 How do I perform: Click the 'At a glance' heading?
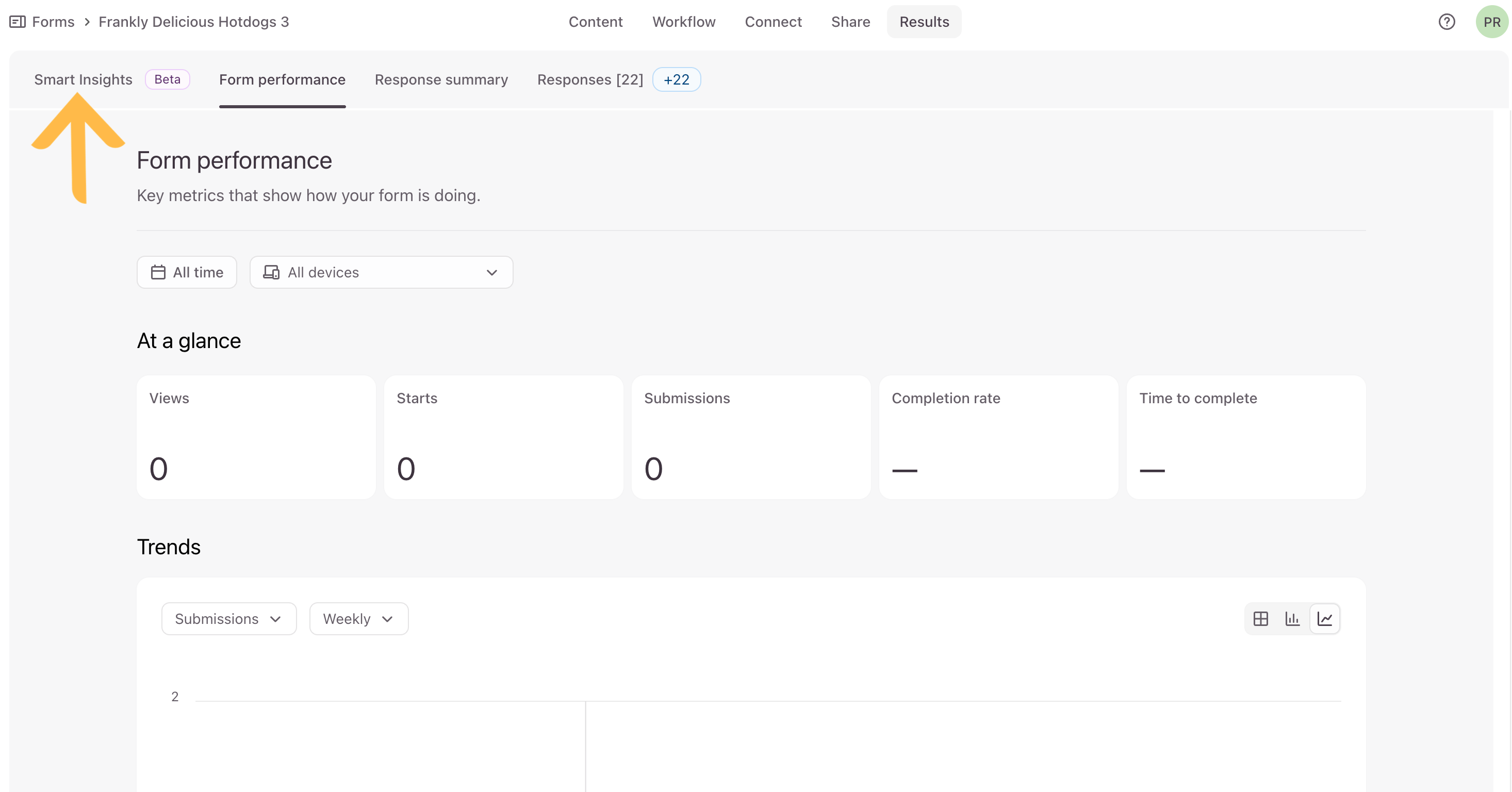pyautogui.click(x=189, y=340)
